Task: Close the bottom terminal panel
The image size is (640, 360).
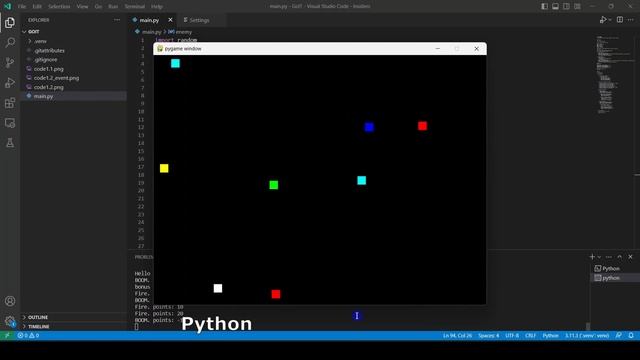Action: pos(630,257)
